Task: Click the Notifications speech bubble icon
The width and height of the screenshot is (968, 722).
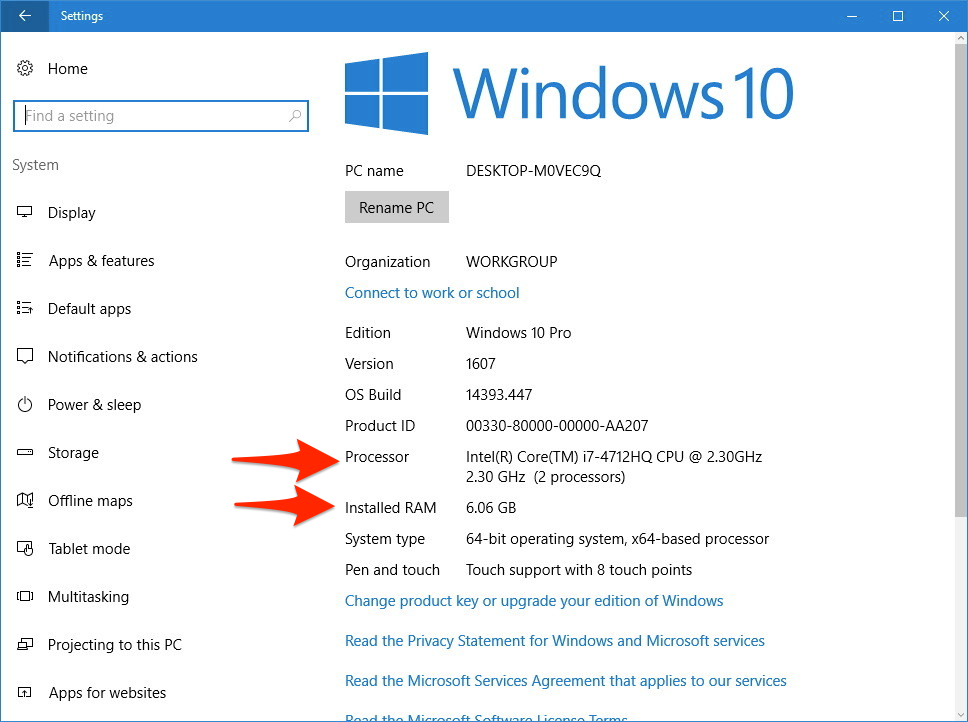Action: tap(25, 356)
